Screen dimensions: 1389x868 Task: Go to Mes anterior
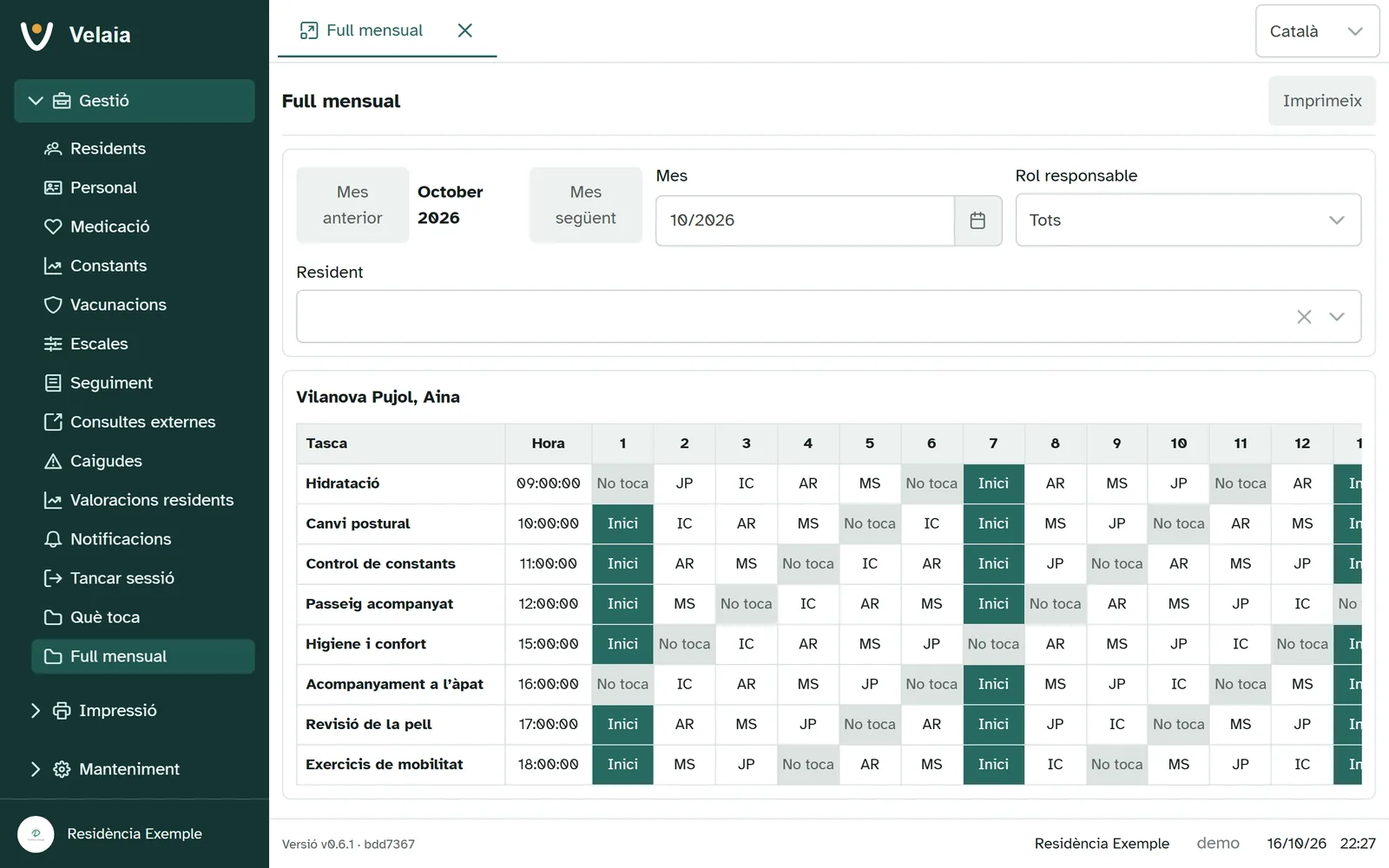coord(352,205)
